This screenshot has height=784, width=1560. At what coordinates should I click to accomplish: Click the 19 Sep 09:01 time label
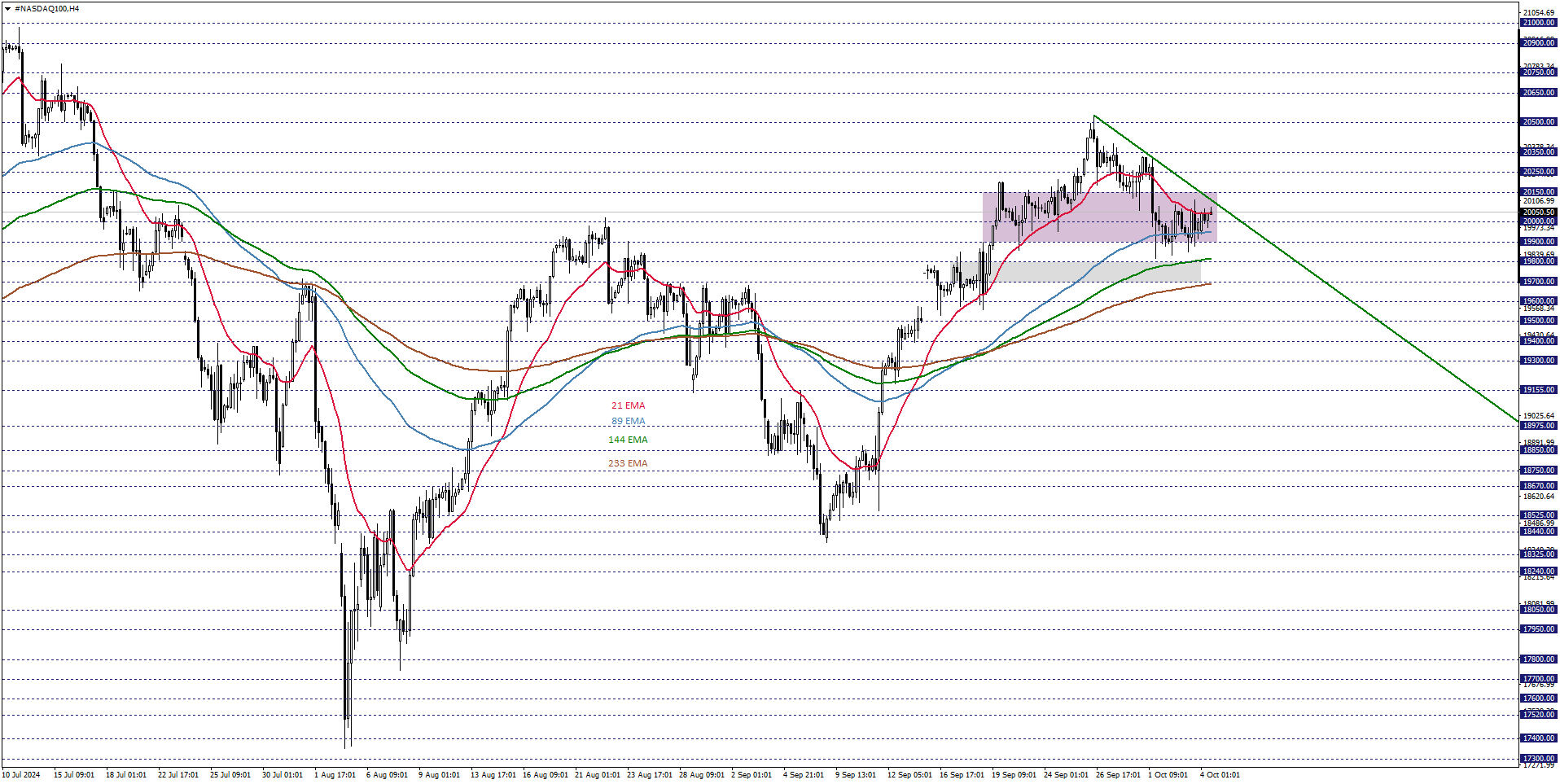click(x=1014, y=775)
